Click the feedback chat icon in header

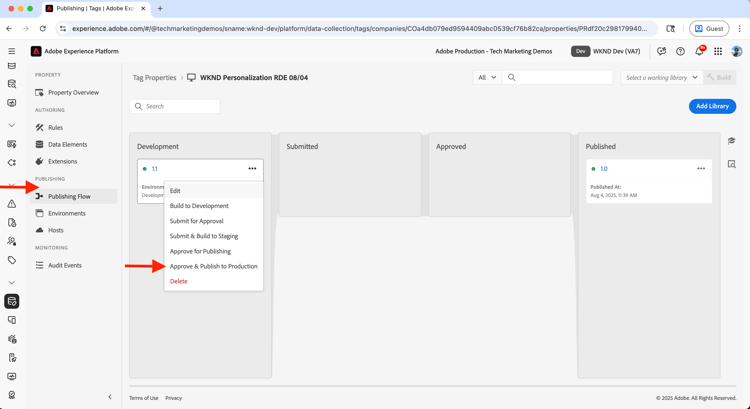pyautogui.click(x=662, y=51)
